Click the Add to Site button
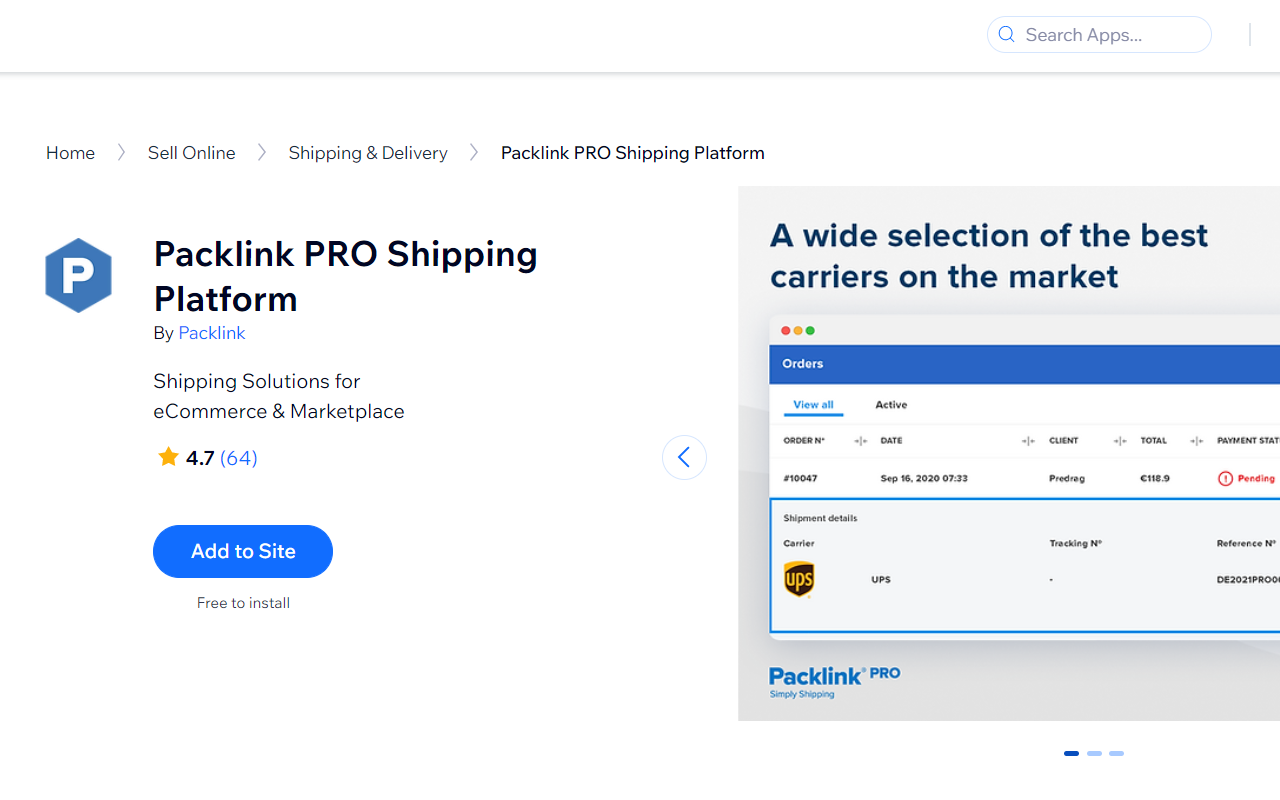The height and width of the screenshot is (800, 1280). tap(242, 551)
